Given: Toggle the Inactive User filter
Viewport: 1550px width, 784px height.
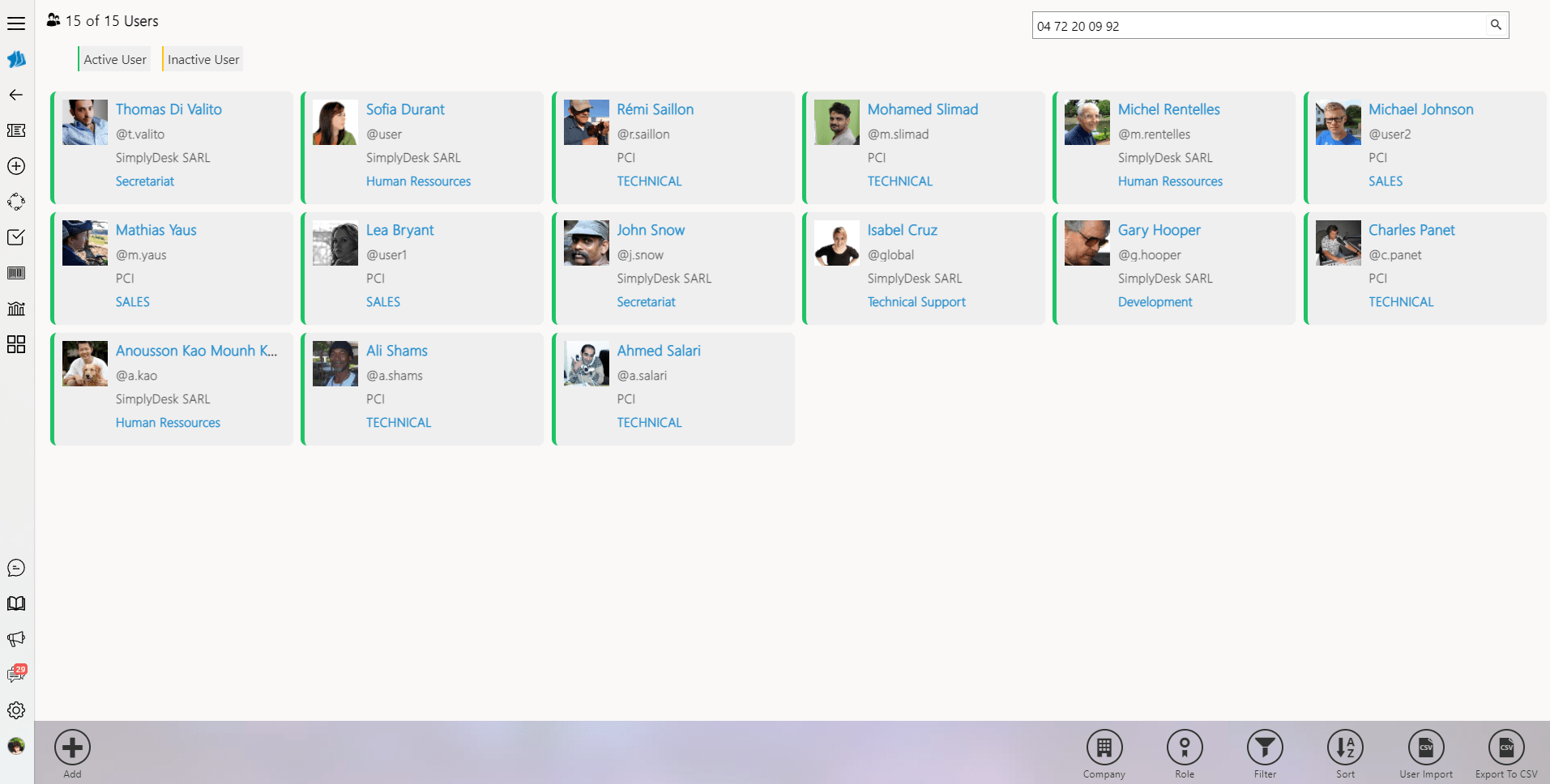Looking at the screenshot, I should (203, 59).
